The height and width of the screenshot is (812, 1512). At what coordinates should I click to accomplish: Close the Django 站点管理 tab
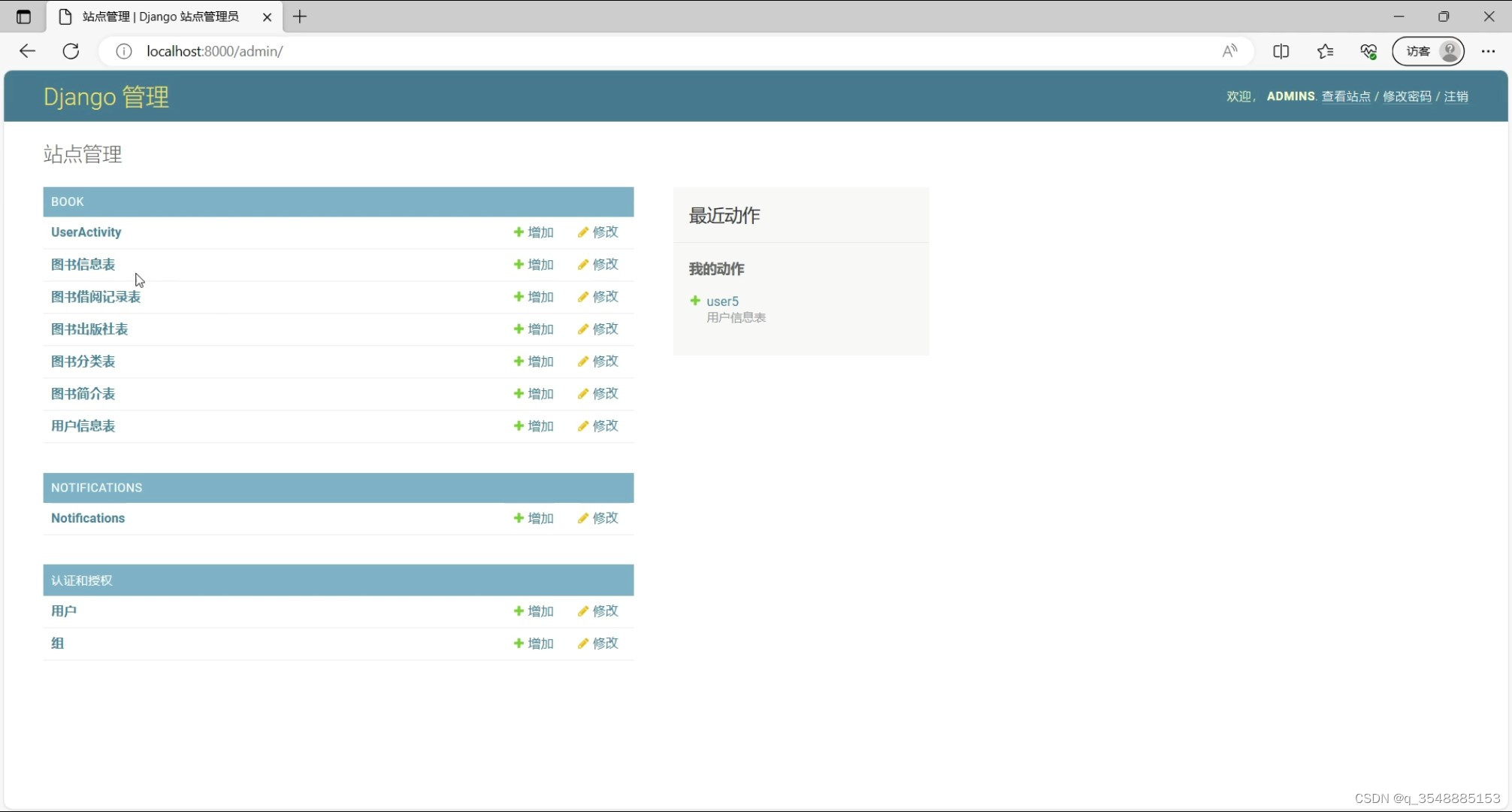pos(267,17)
